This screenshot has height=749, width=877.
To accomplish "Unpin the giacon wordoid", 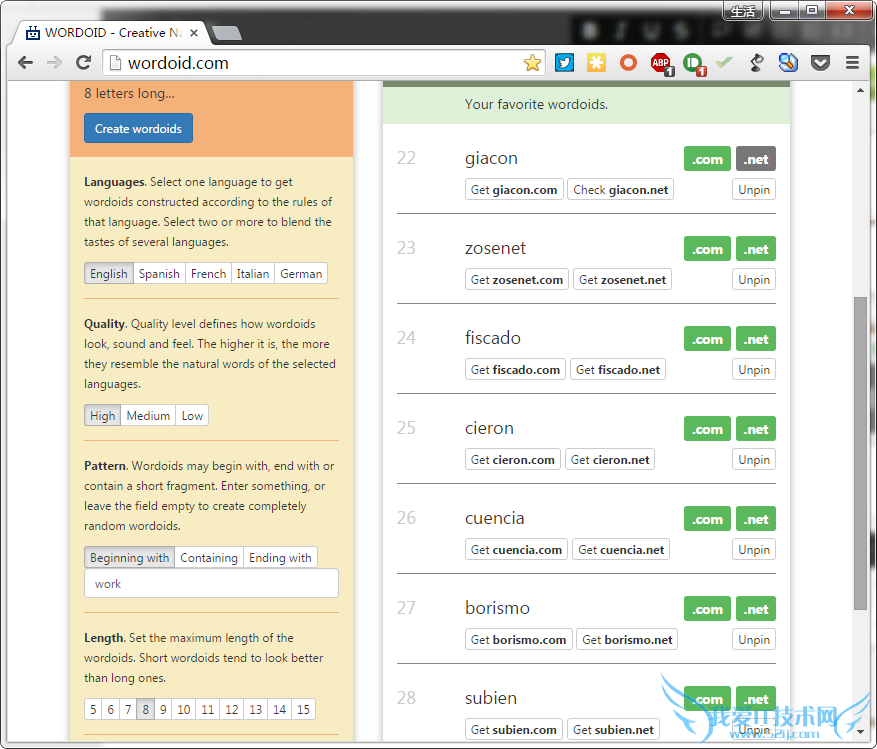I will point(754,190).
